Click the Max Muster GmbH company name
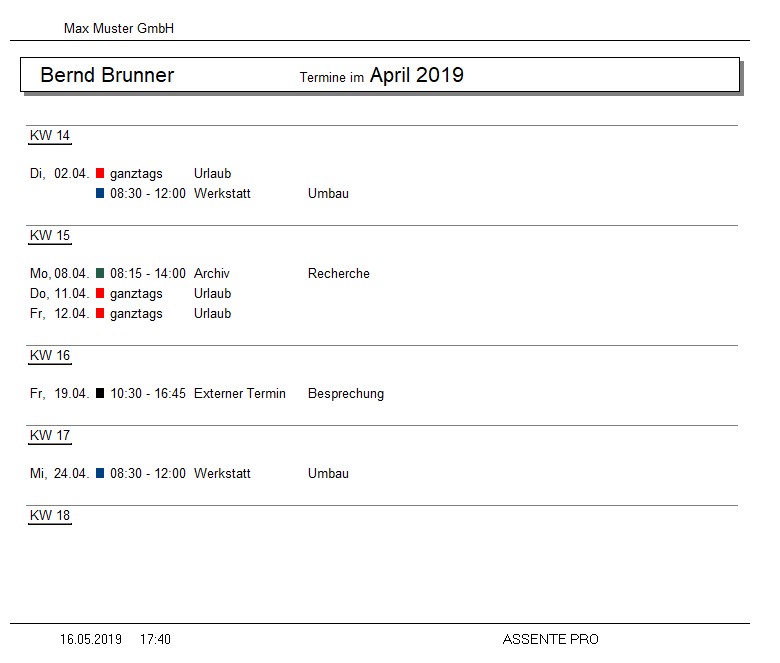Image resolution: width=780 pixels, height=663 pixels. 119,29
